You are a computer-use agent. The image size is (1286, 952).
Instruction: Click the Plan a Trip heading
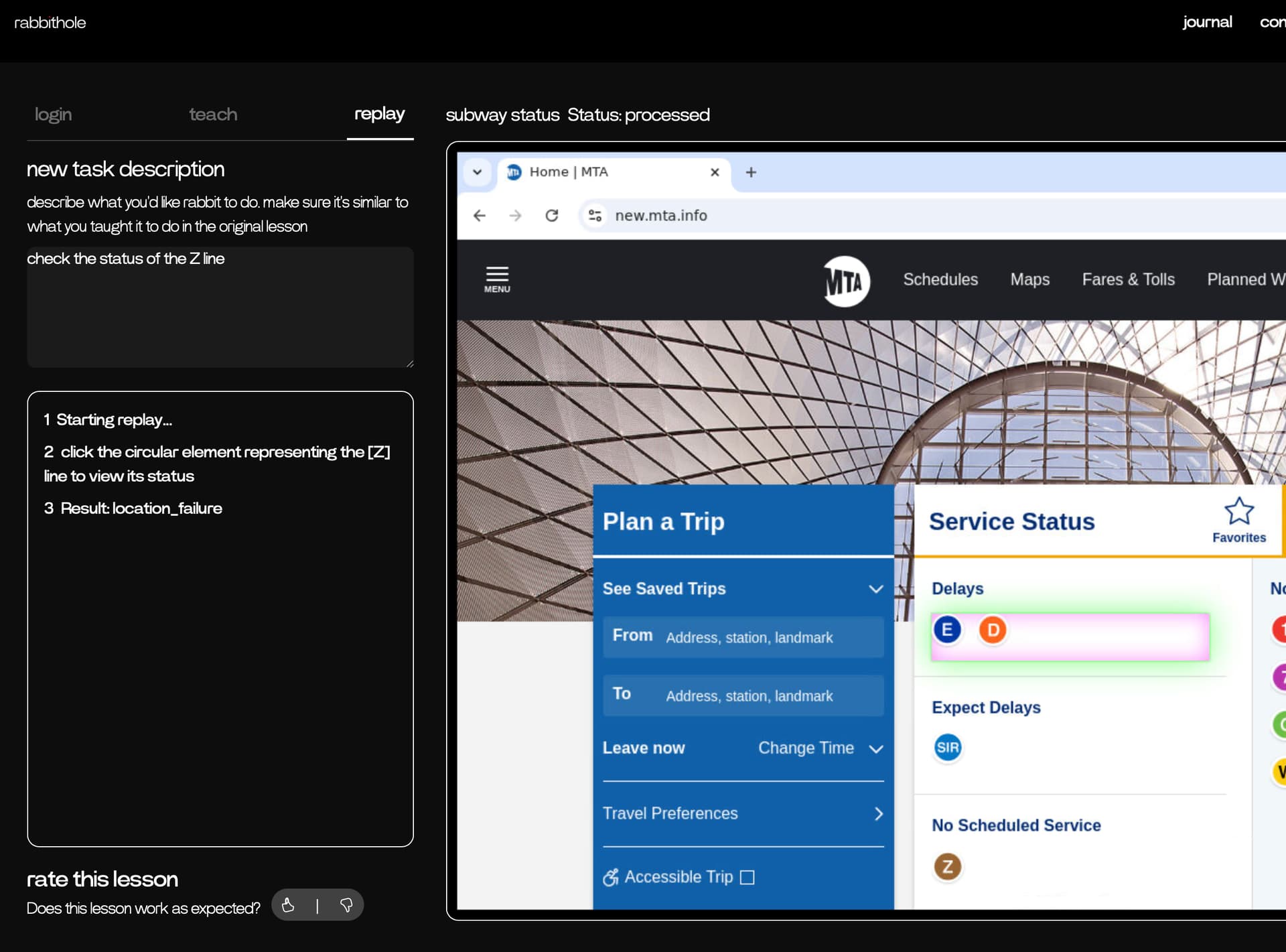tap(663, 521)
